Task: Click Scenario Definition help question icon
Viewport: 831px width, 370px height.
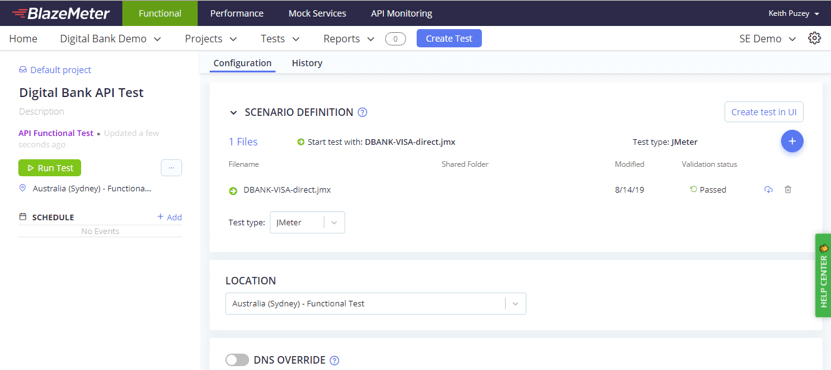Action: click(363, 112)
